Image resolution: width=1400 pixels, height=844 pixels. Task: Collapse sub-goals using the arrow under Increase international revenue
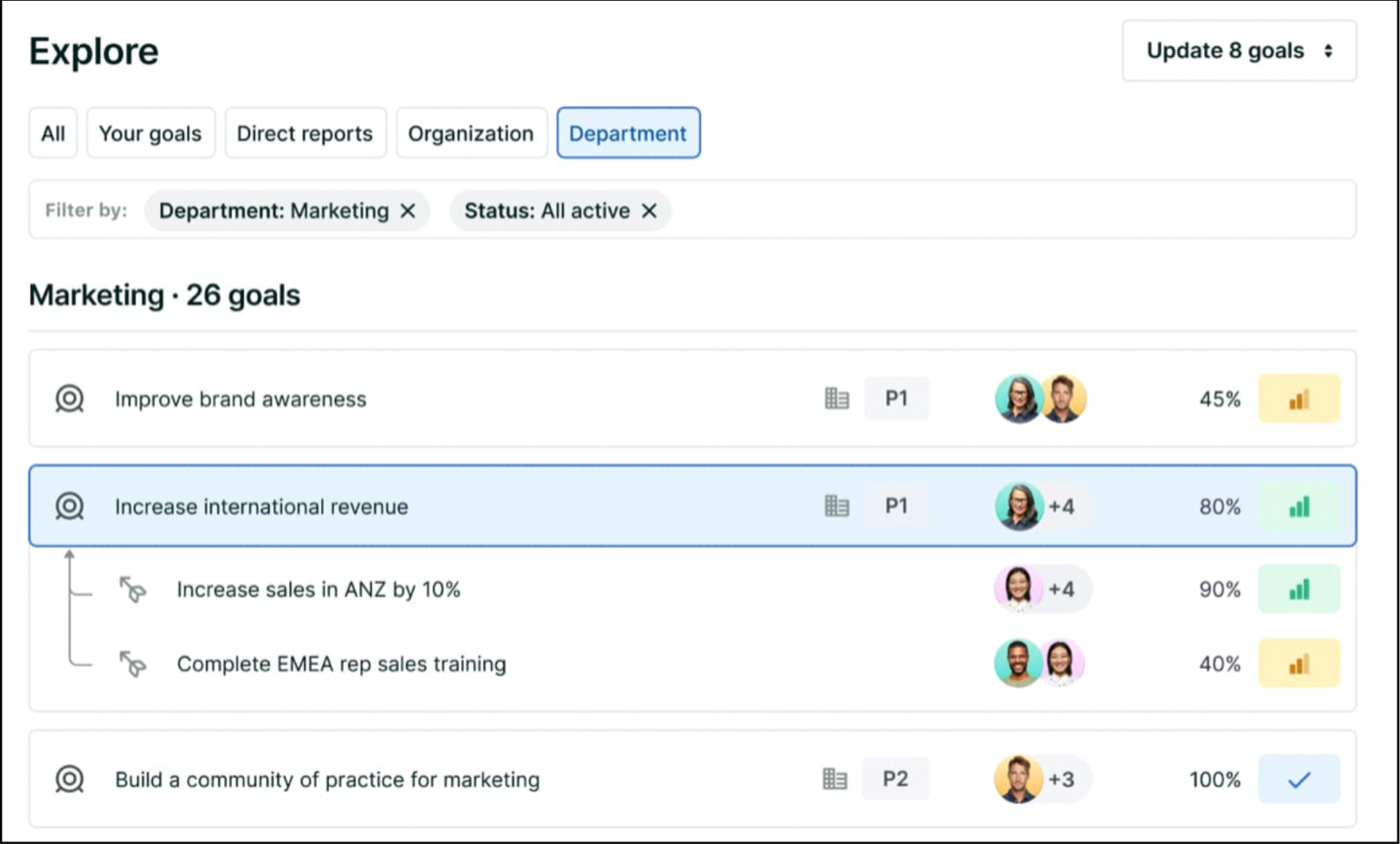pos(69,555)
